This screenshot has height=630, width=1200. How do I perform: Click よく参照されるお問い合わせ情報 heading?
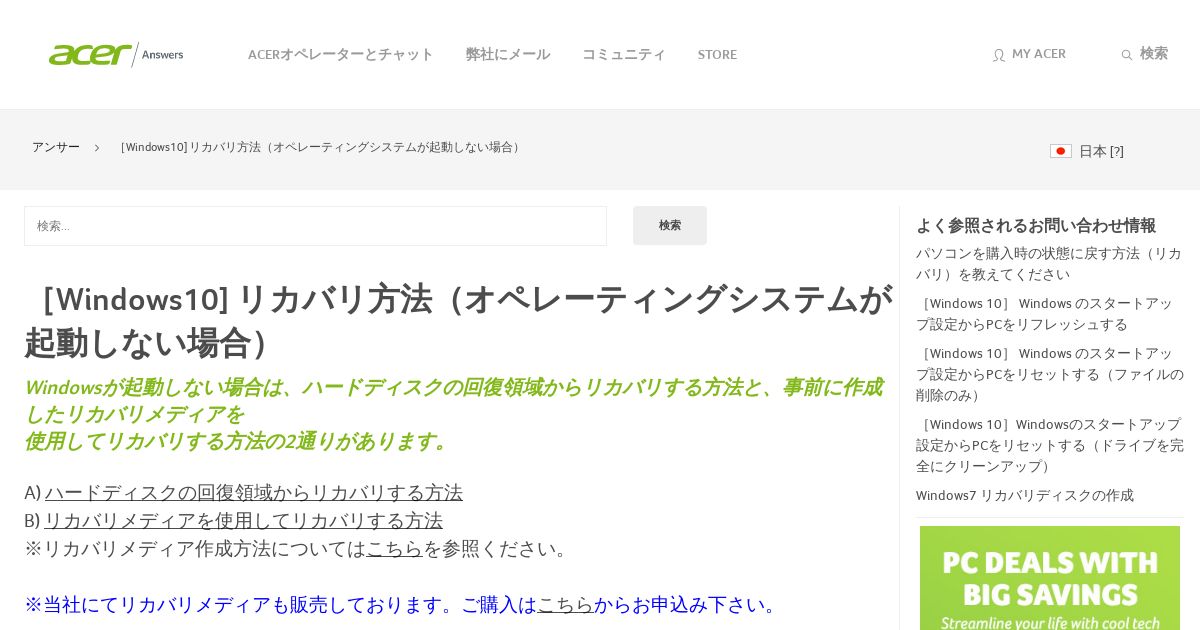click(1036, 226)
